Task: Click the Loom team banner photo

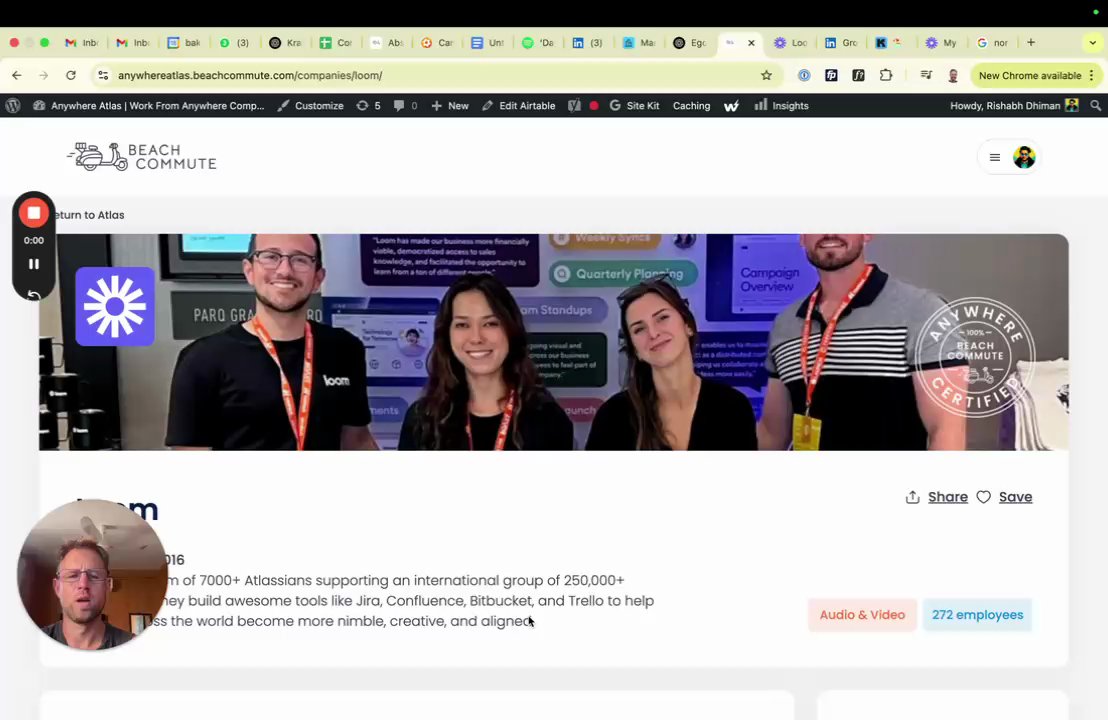Action: (x=553, y=342)
